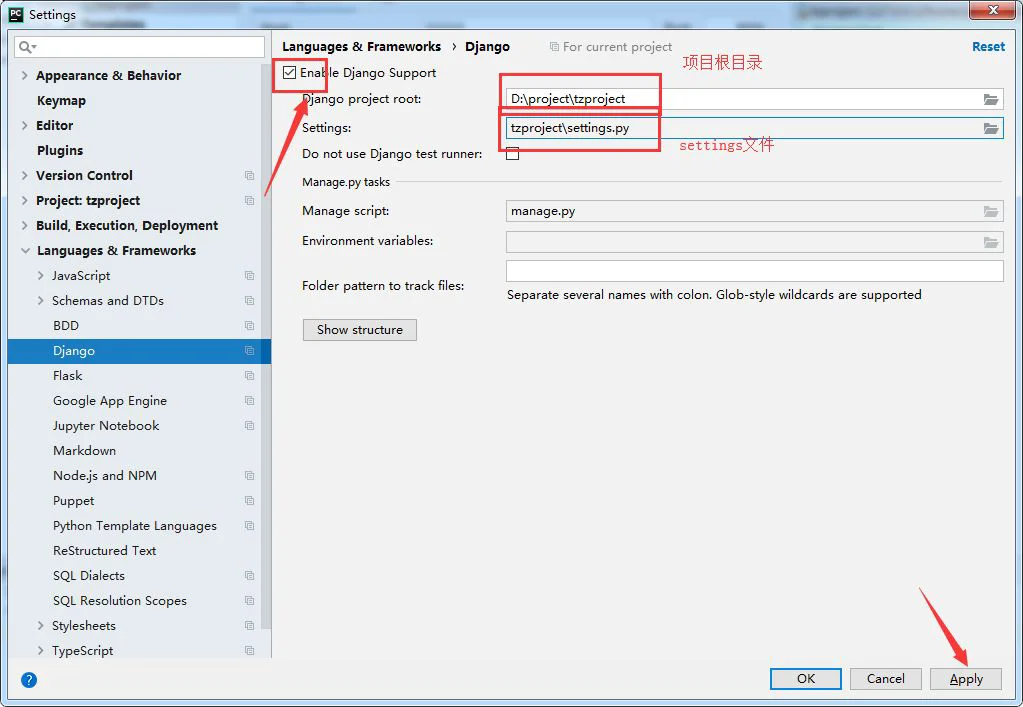Click the Folder pattern to track files field
Image resolution: width=1023 pixels, height=707 pixels.
click(754, 271)
